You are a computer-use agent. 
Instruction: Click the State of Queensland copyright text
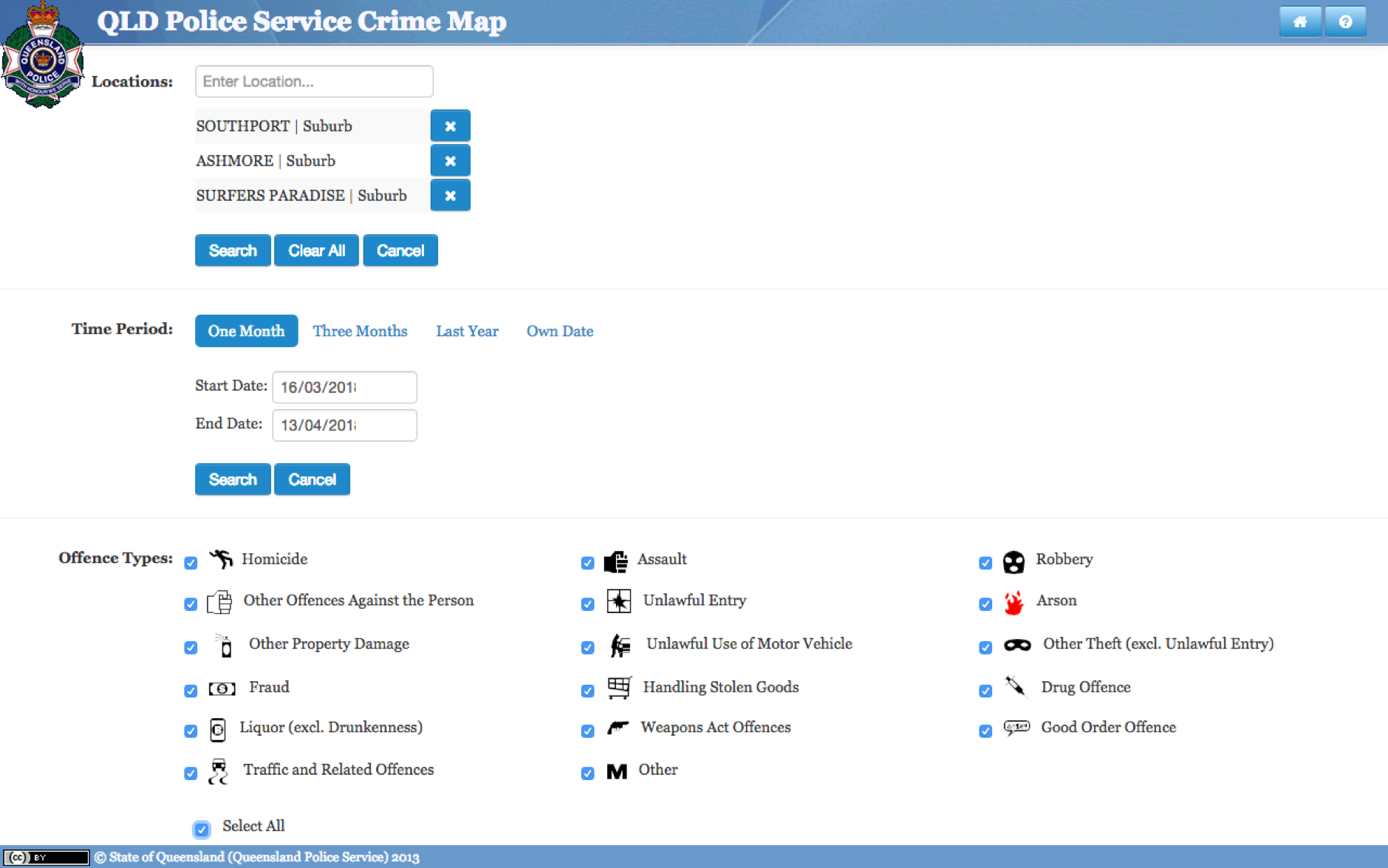[x=257, y=857]
